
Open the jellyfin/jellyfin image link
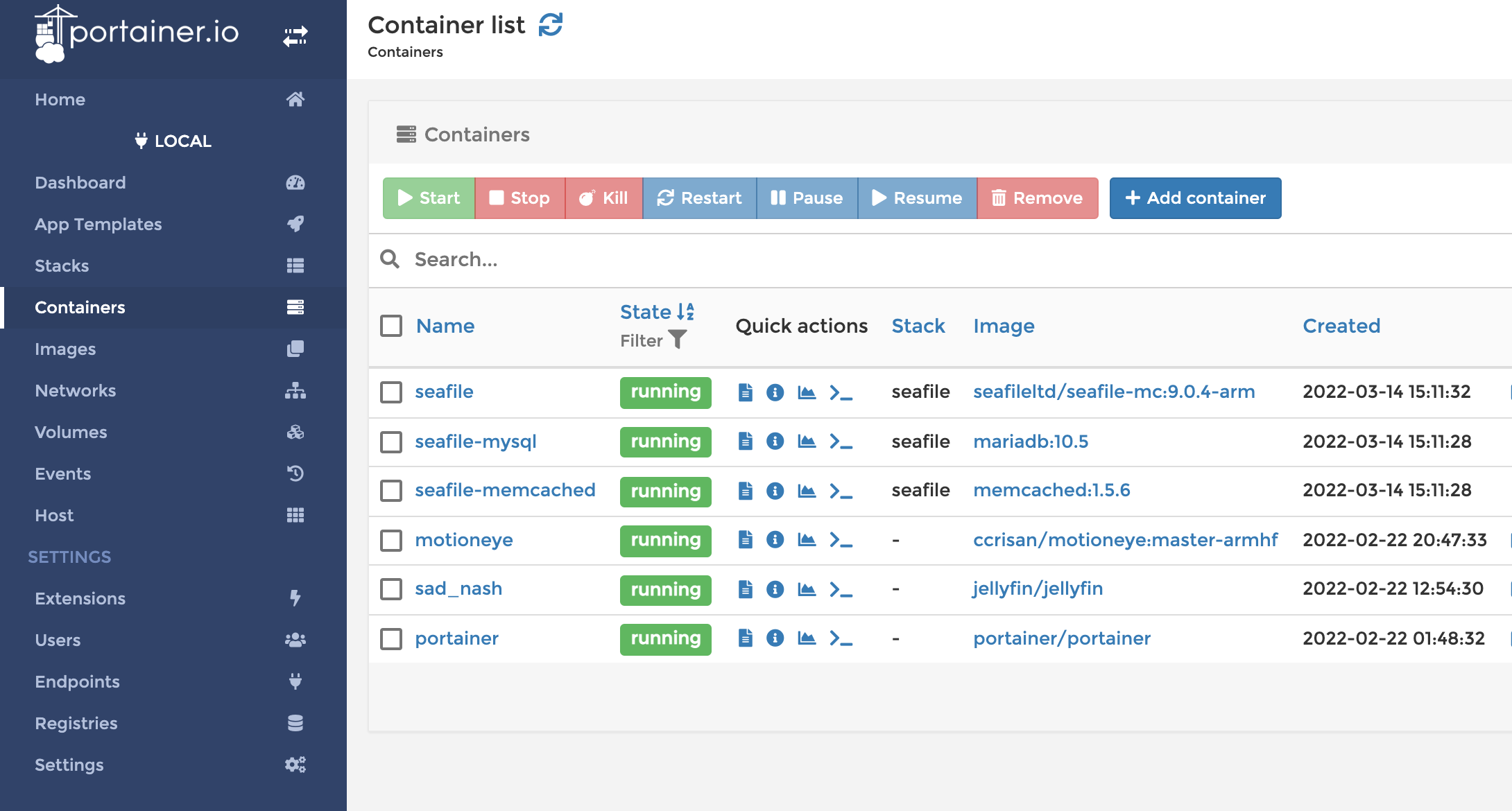1038,588
